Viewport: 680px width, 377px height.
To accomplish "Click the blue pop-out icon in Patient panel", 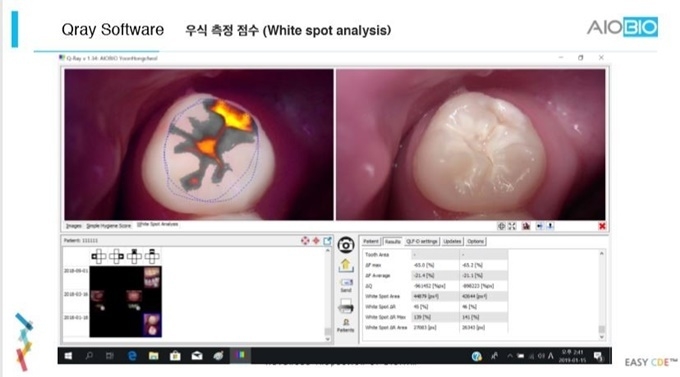I will pos(327,240).
